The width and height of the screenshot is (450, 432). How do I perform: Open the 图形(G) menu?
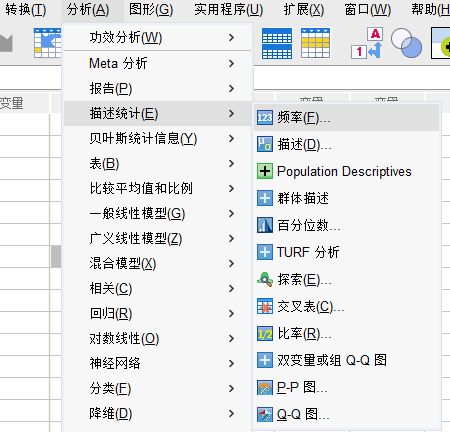(x=151, y=10)
